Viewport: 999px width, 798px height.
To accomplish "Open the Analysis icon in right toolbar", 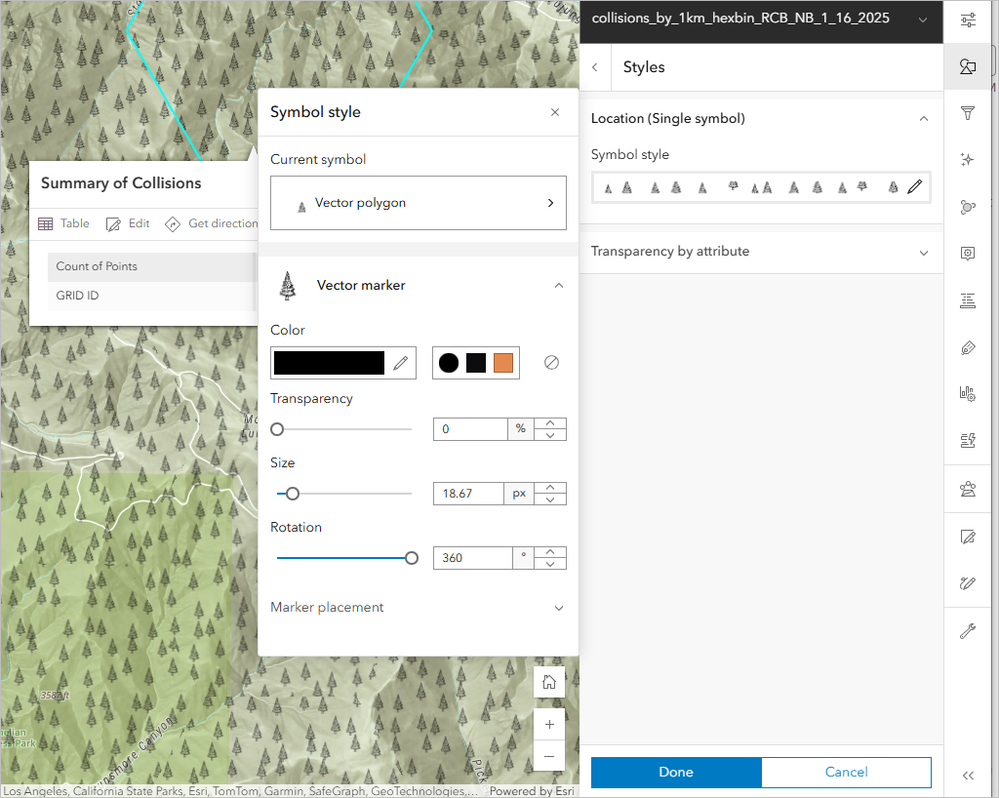I will click(x=968, y=440).
